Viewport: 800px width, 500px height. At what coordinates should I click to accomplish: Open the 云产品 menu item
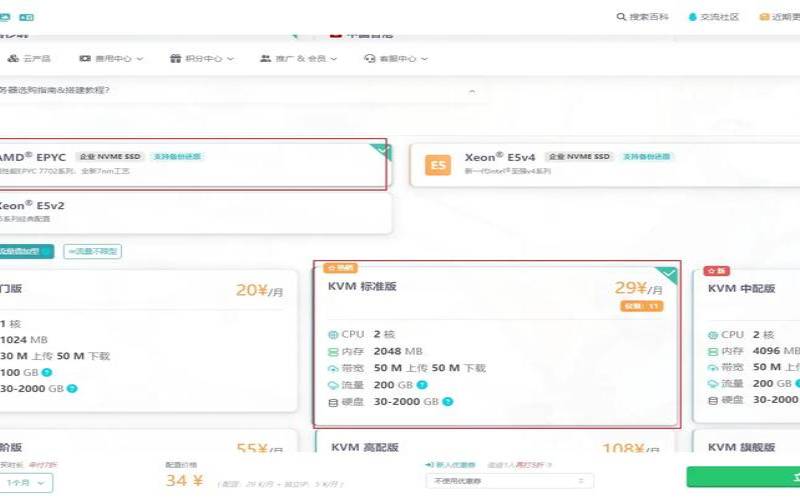click(29, 59)
